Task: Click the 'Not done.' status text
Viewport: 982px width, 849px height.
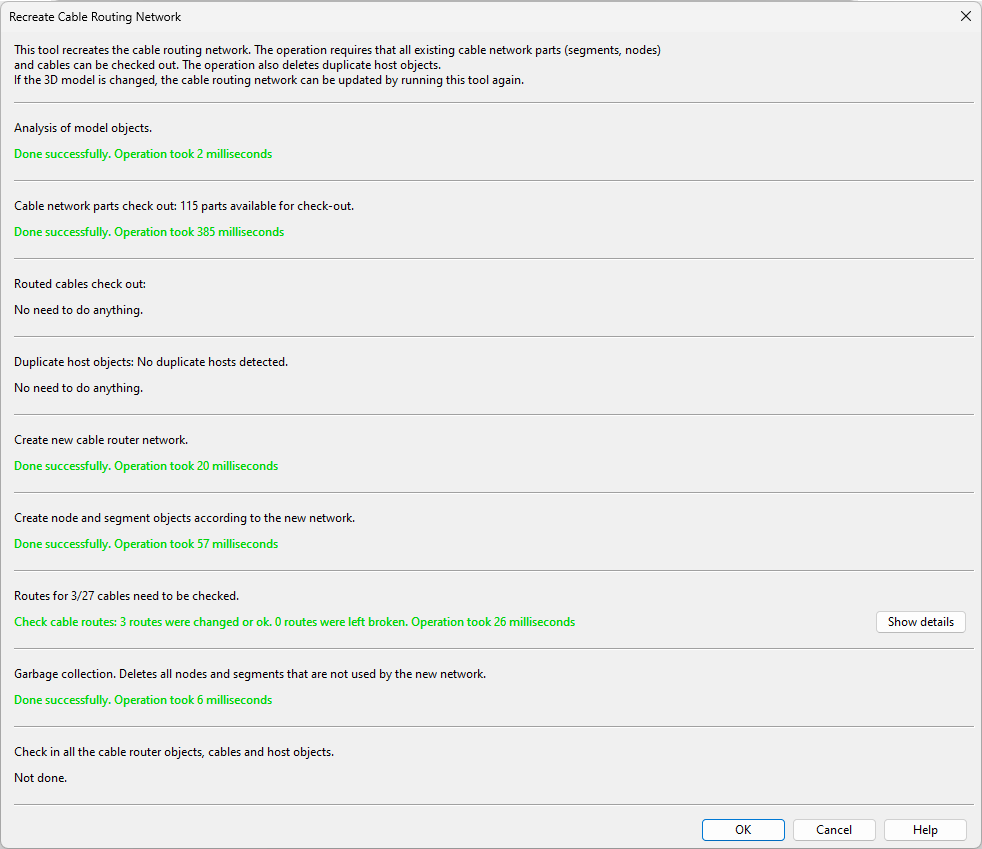Action: (x=41, y=778)
